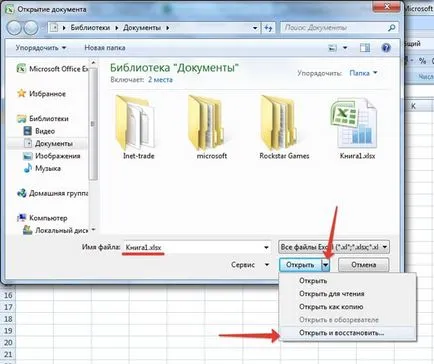Viewport: 434px width, 364px height.
Task: Click the Новая папка button
Action: (x=105, y=48)
